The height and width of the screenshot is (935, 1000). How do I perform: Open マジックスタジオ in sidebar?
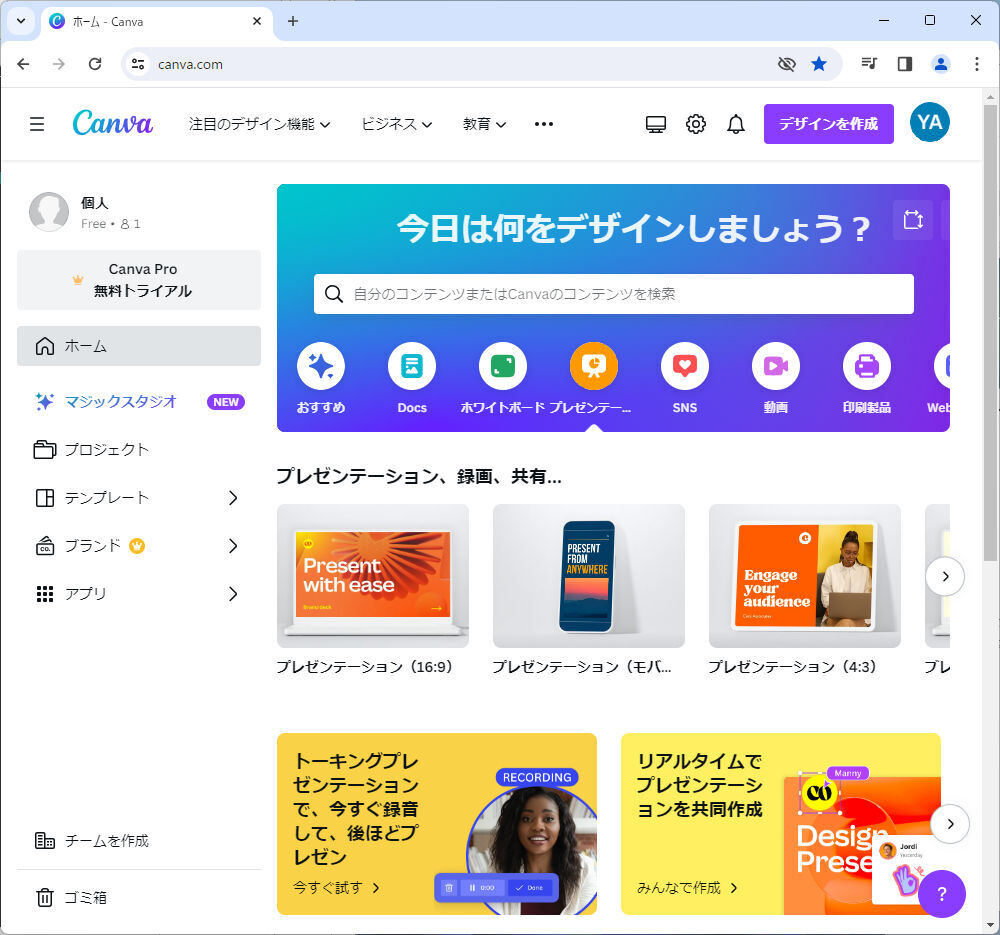point(139,401)
